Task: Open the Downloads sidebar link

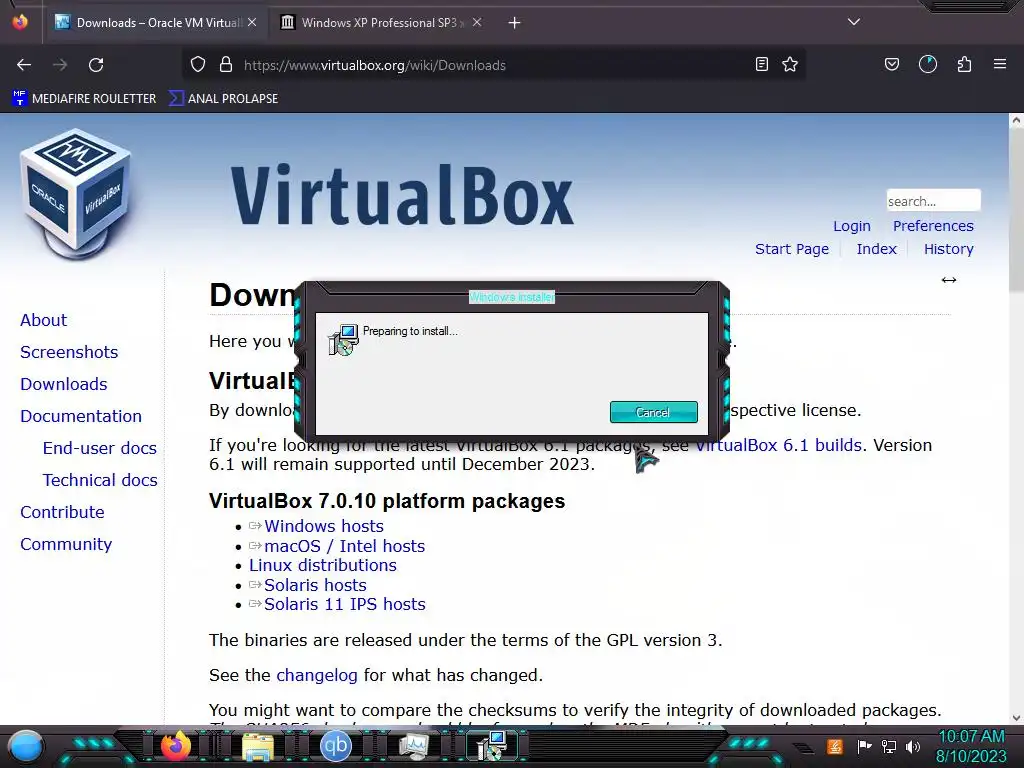Action: 63,384
